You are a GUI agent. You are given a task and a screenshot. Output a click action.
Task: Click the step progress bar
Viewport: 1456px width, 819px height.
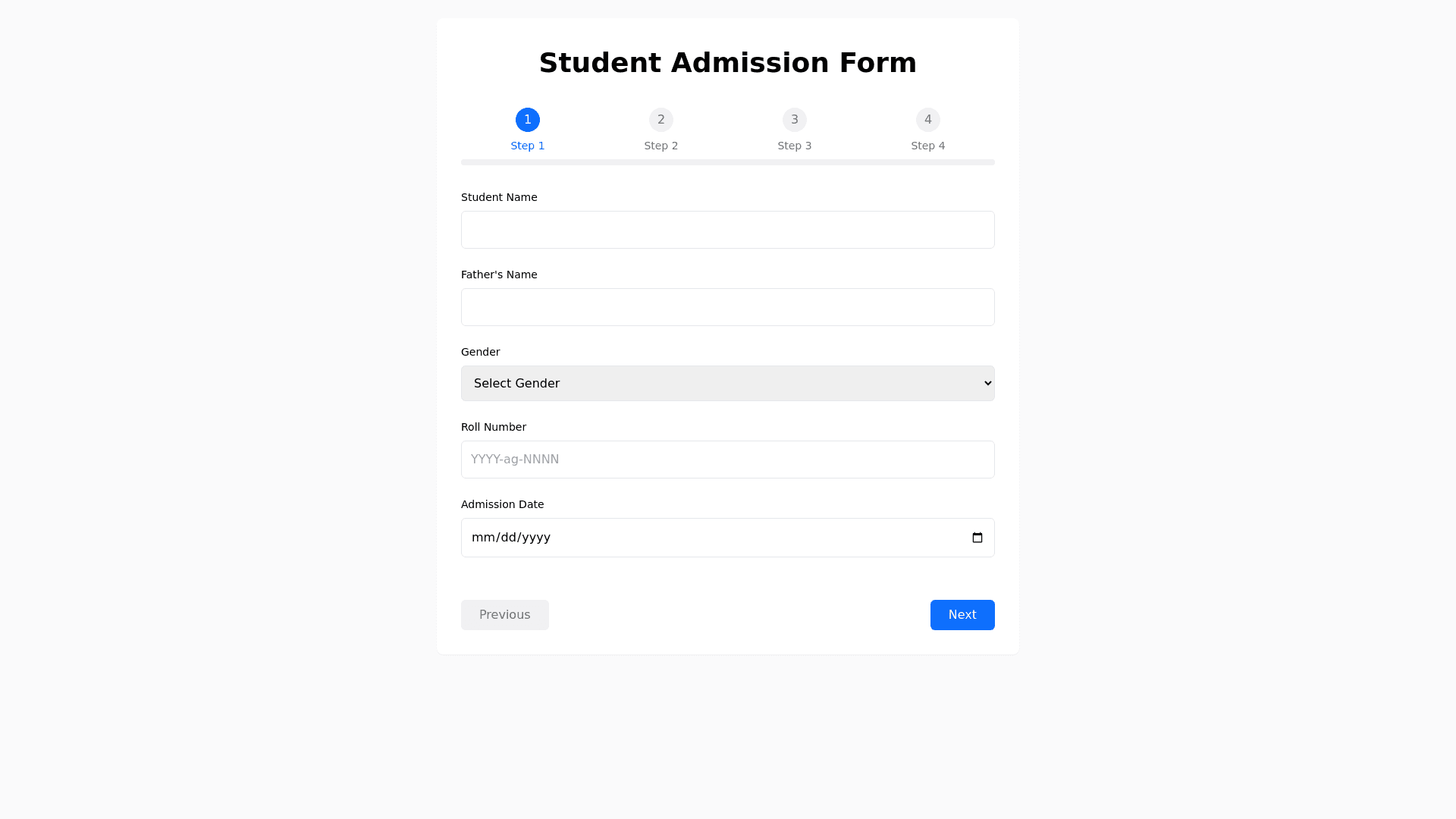(728, 162)
